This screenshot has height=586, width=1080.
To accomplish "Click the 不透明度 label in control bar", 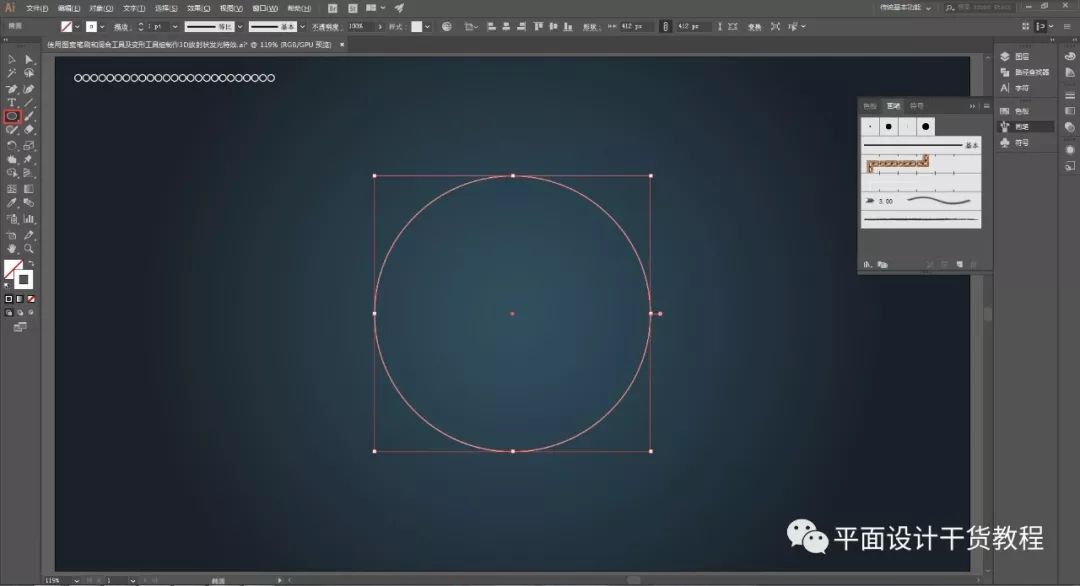I will [326, 27].
